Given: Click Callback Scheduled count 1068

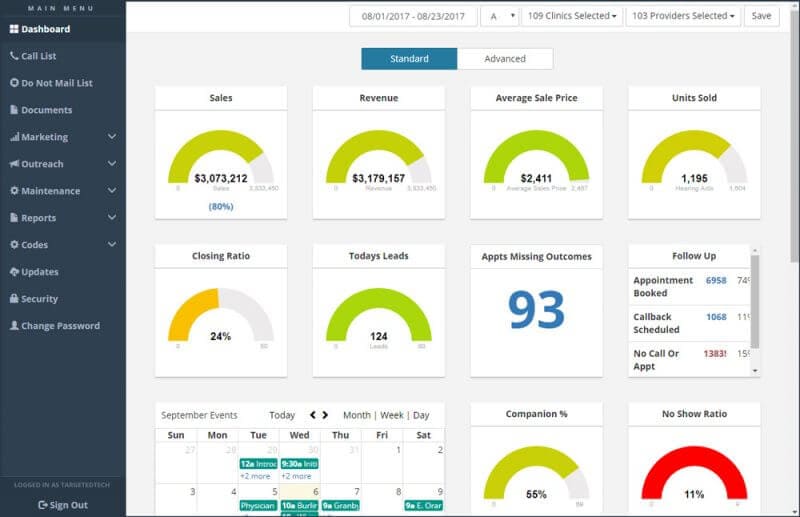Looking at the screenshot, I should [716, 317].
